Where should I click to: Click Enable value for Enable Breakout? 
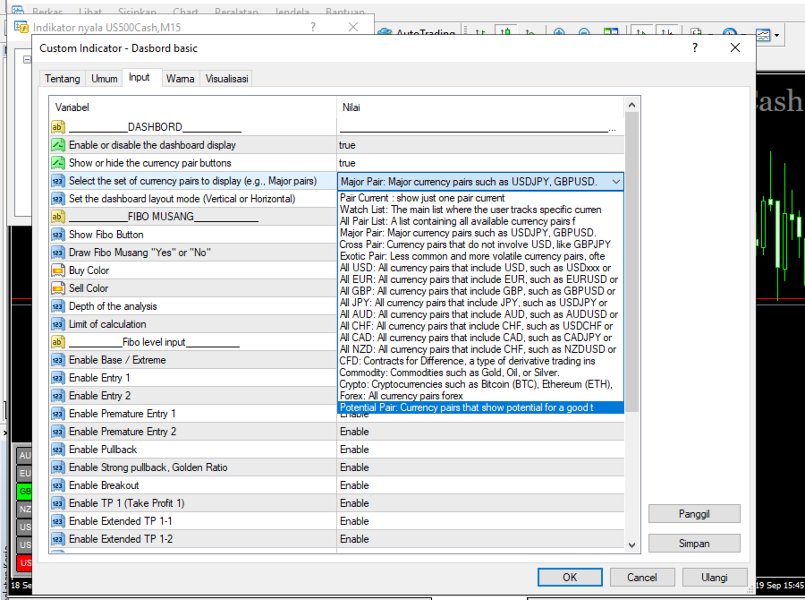coord(480,486)
